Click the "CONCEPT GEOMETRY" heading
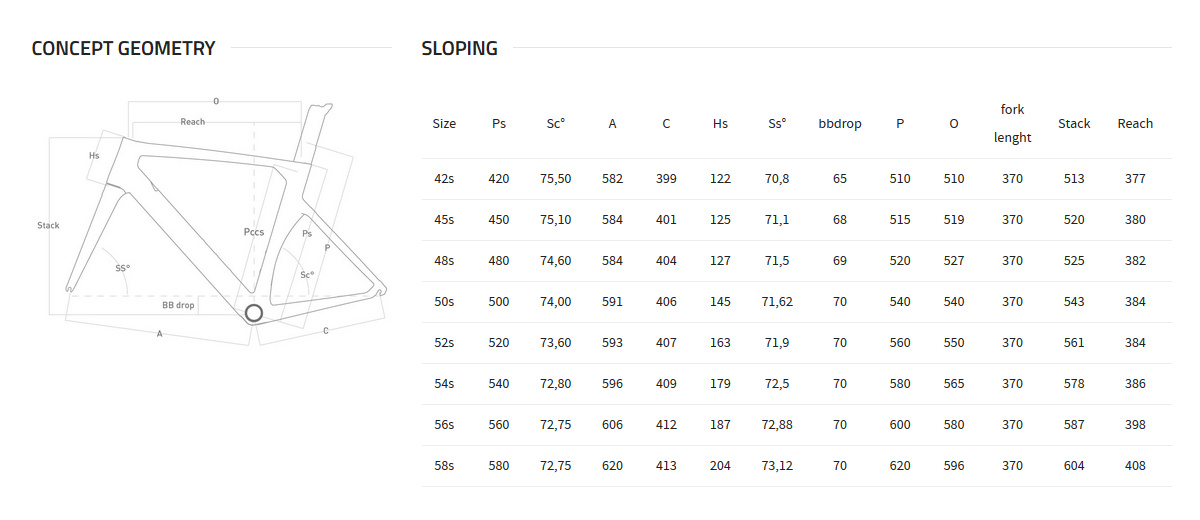 click(x=123, y=48)
